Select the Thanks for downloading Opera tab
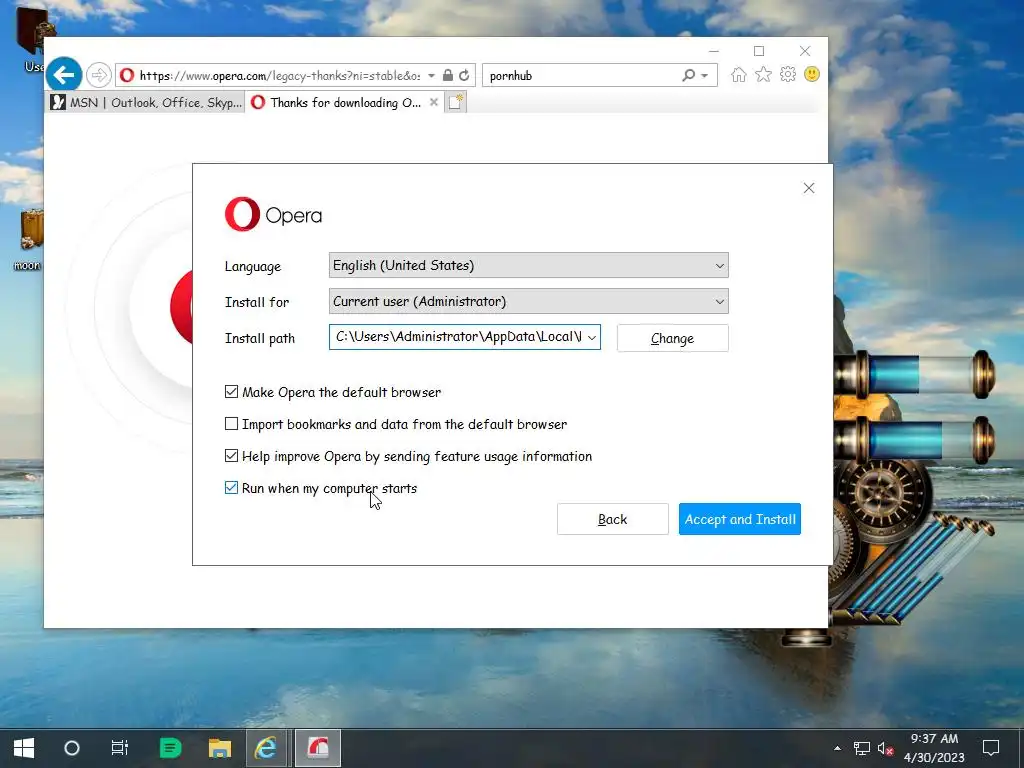1024x768 pixels. (x=338, y=102)
